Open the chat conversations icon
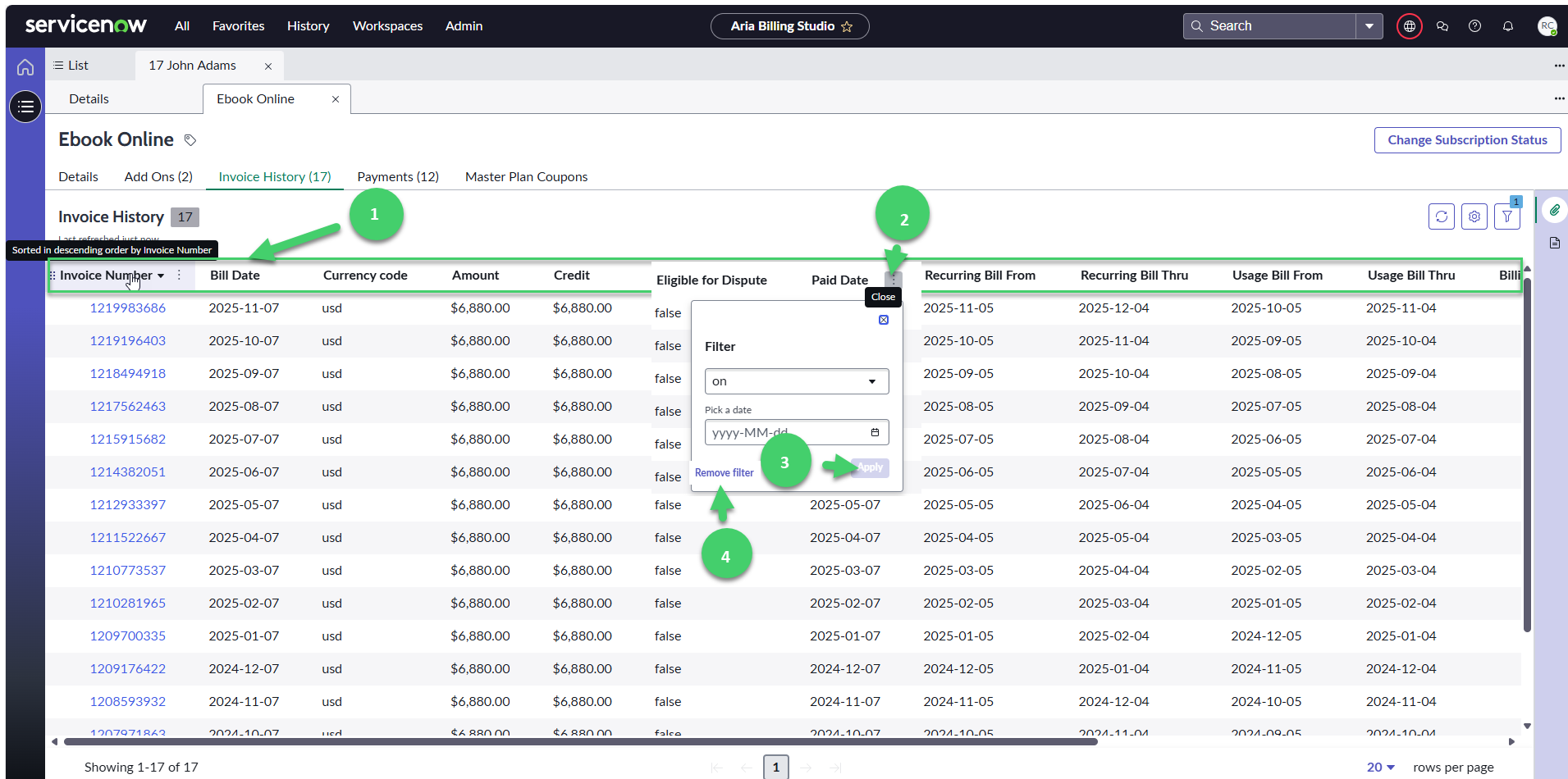 tap(1442, 26)
